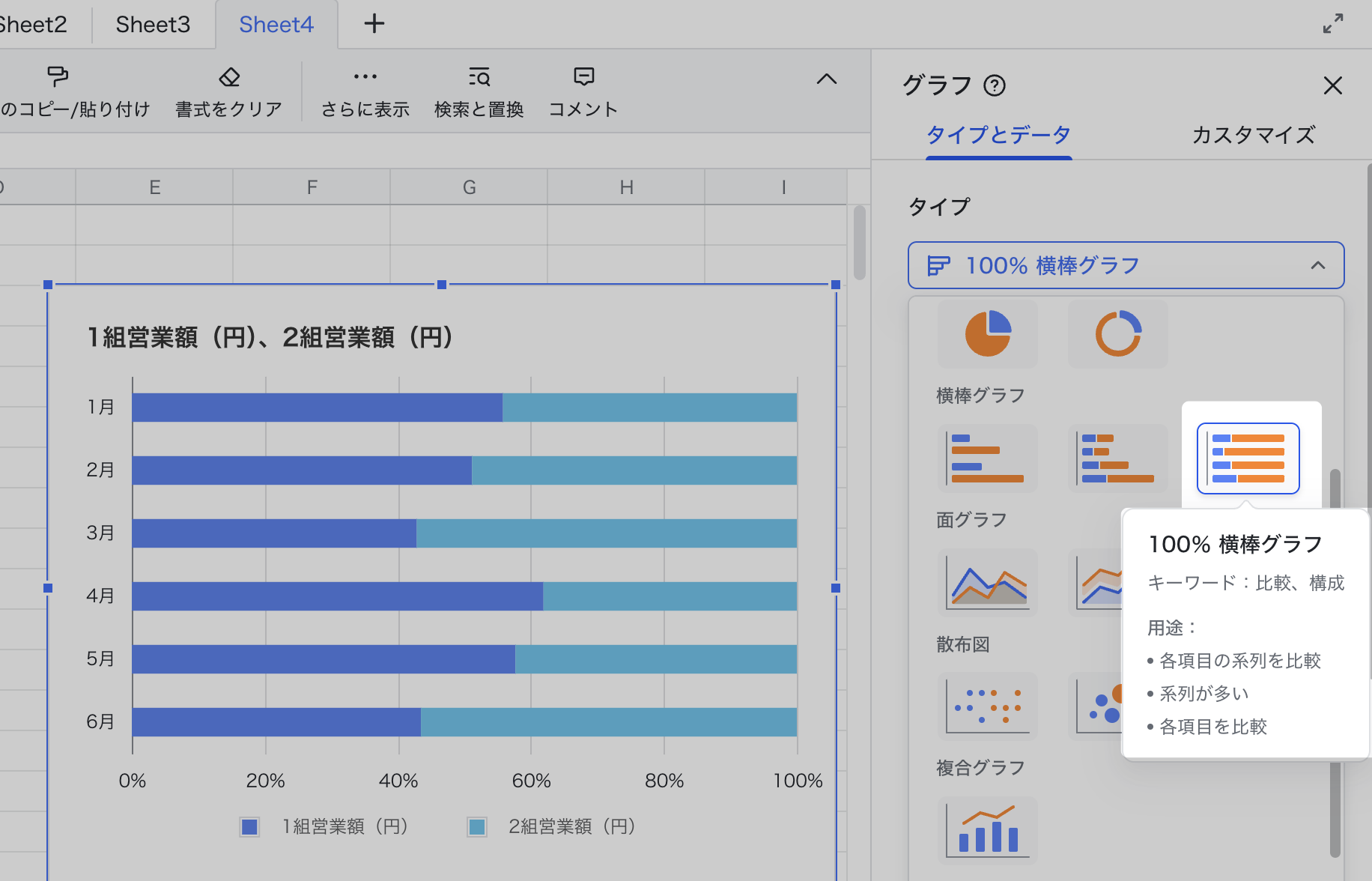Choose the combo chart type icon
The width and height of the screenshot is (1372, 881).
click(x=988, y=830)
